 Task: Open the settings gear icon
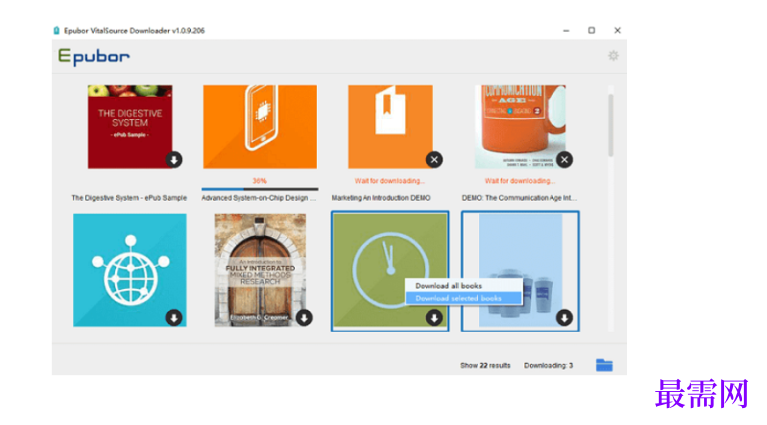click(613, 56)
